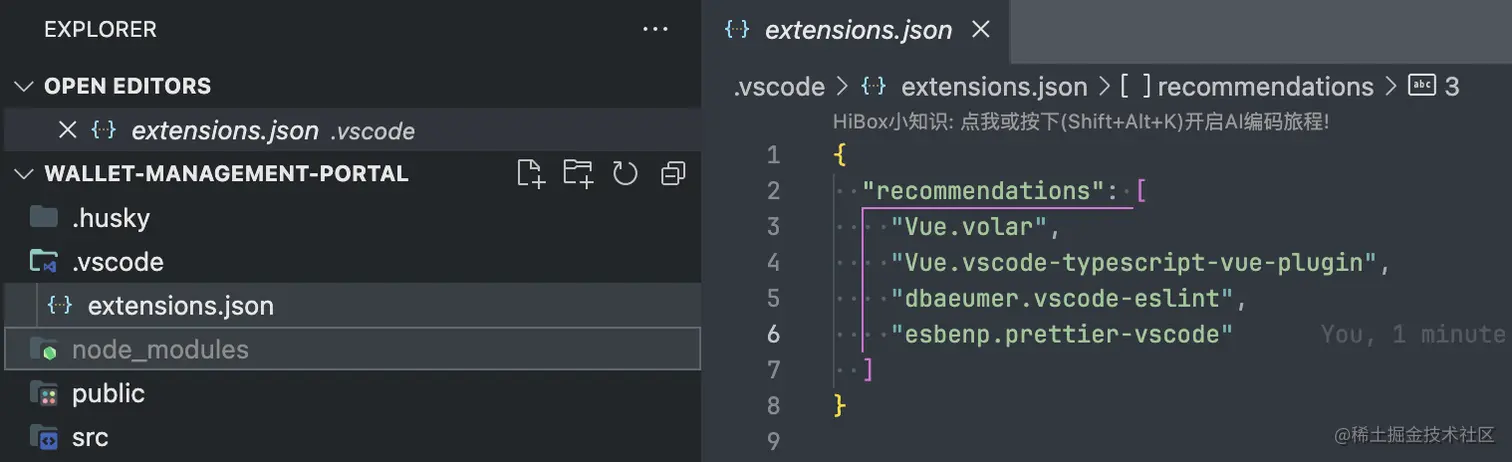Collapse the Open Editors section
The width and height of the screenshot is (1512, 462).
(x=24, y=86)
